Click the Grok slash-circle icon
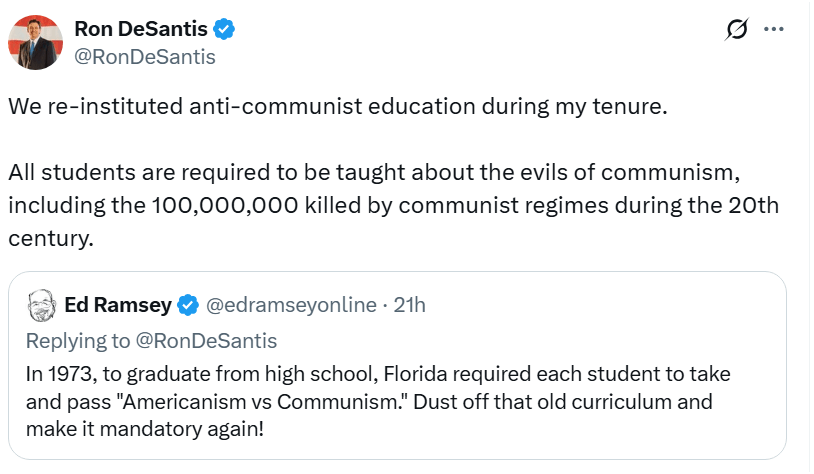 point(736,31)
